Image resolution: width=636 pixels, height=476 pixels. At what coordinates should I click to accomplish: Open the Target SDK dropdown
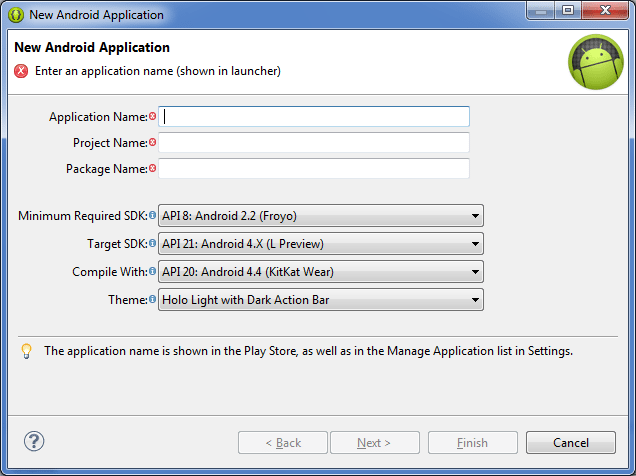[321, 244]
